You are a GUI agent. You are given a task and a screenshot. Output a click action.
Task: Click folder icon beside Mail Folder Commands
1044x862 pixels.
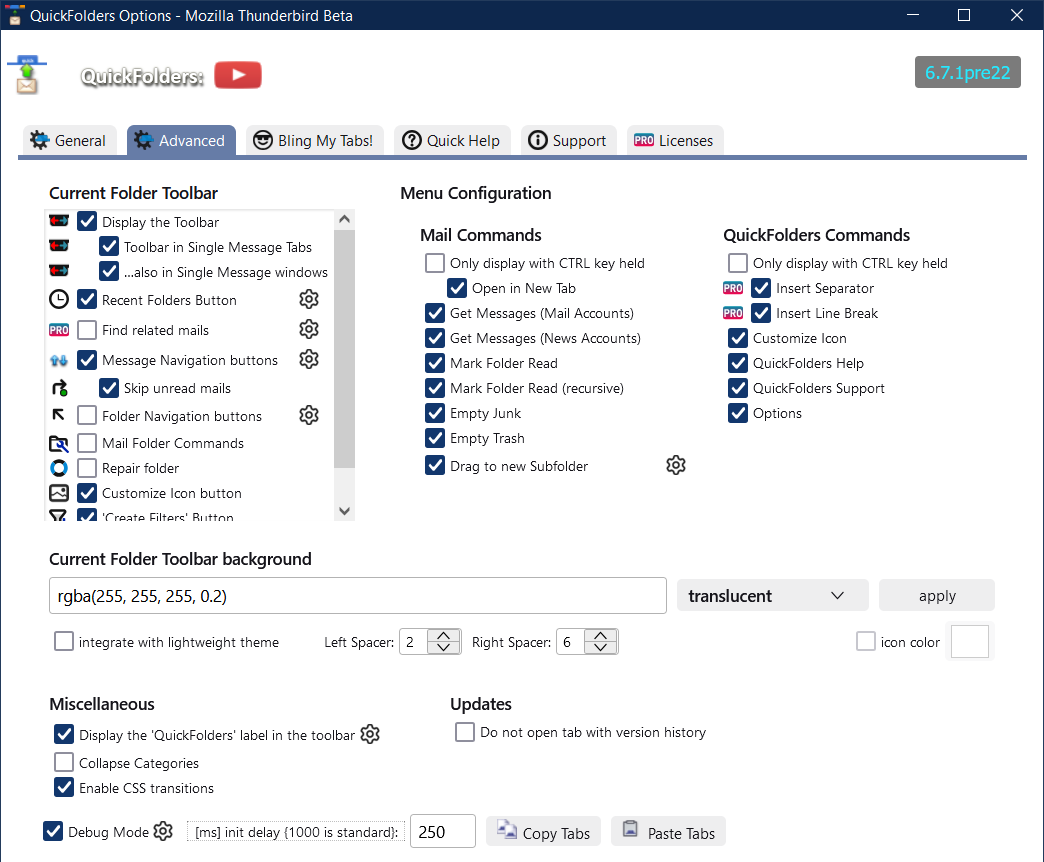click(59, 443)
